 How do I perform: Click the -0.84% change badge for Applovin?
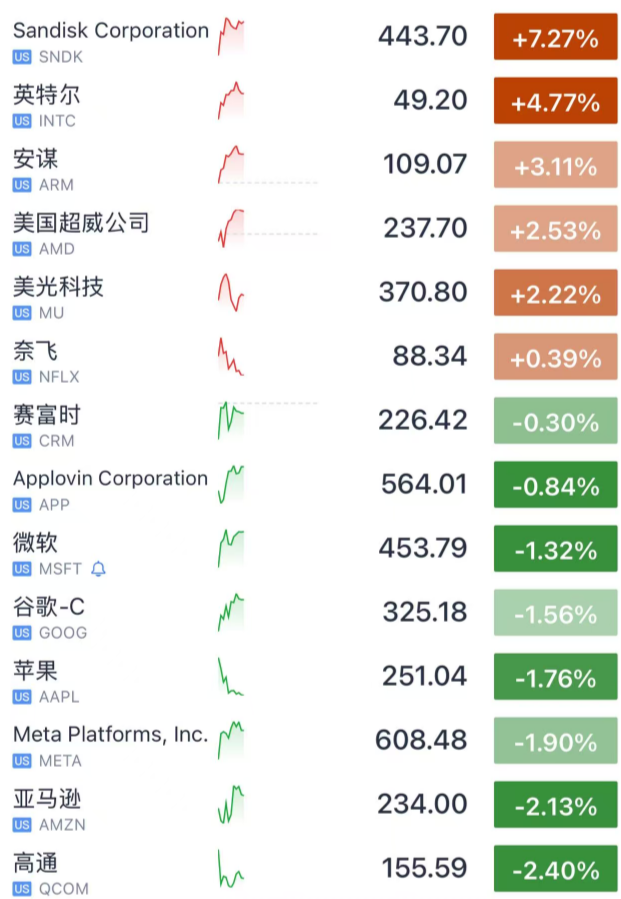[555, 486]
